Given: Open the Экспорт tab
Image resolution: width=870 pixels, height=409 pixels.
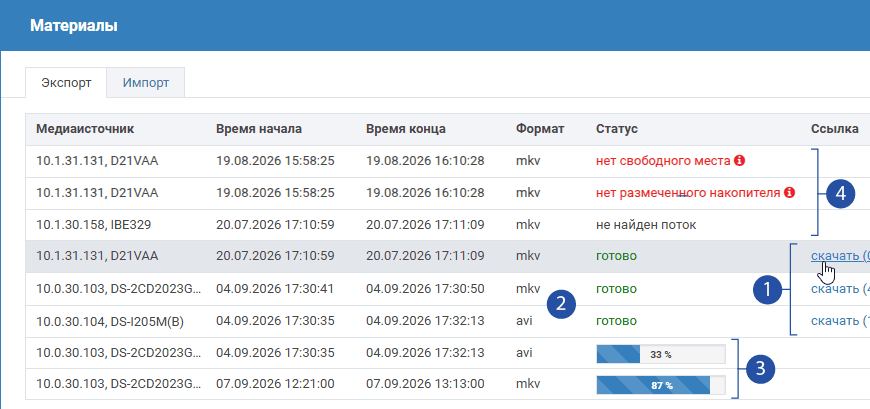Looking at the screenshot, I should tap(66, 83).
